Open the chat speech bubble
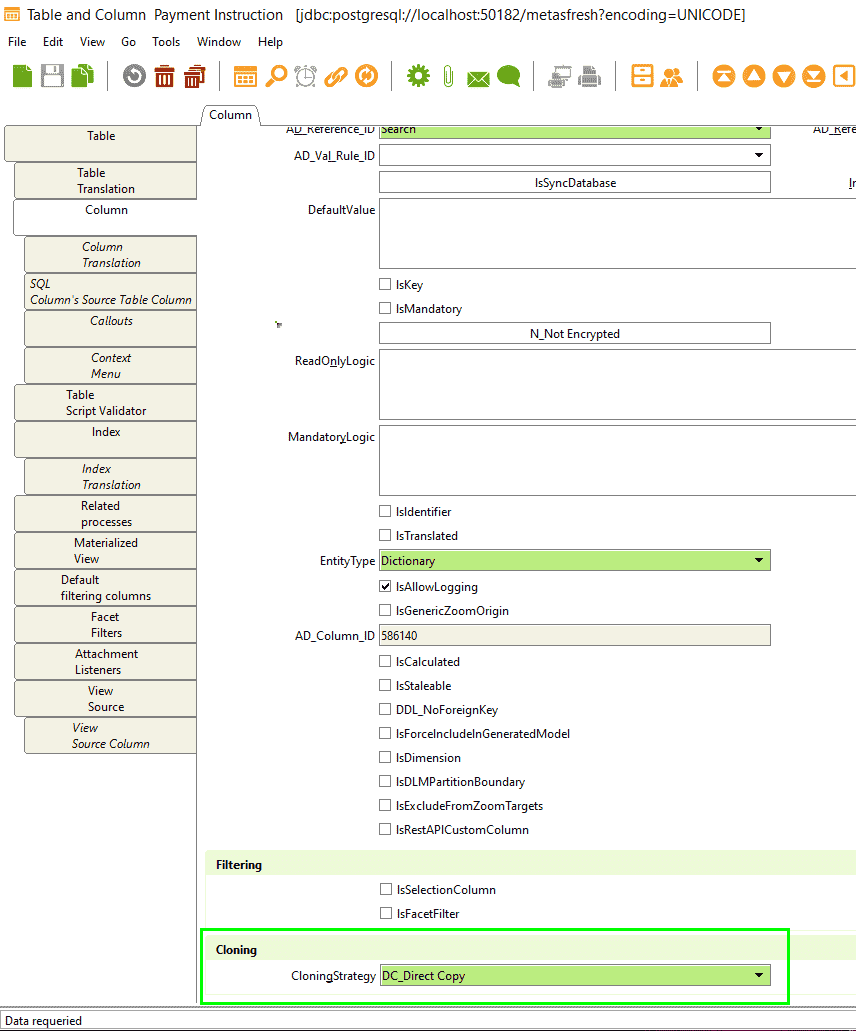 click(x=509, y=76)
